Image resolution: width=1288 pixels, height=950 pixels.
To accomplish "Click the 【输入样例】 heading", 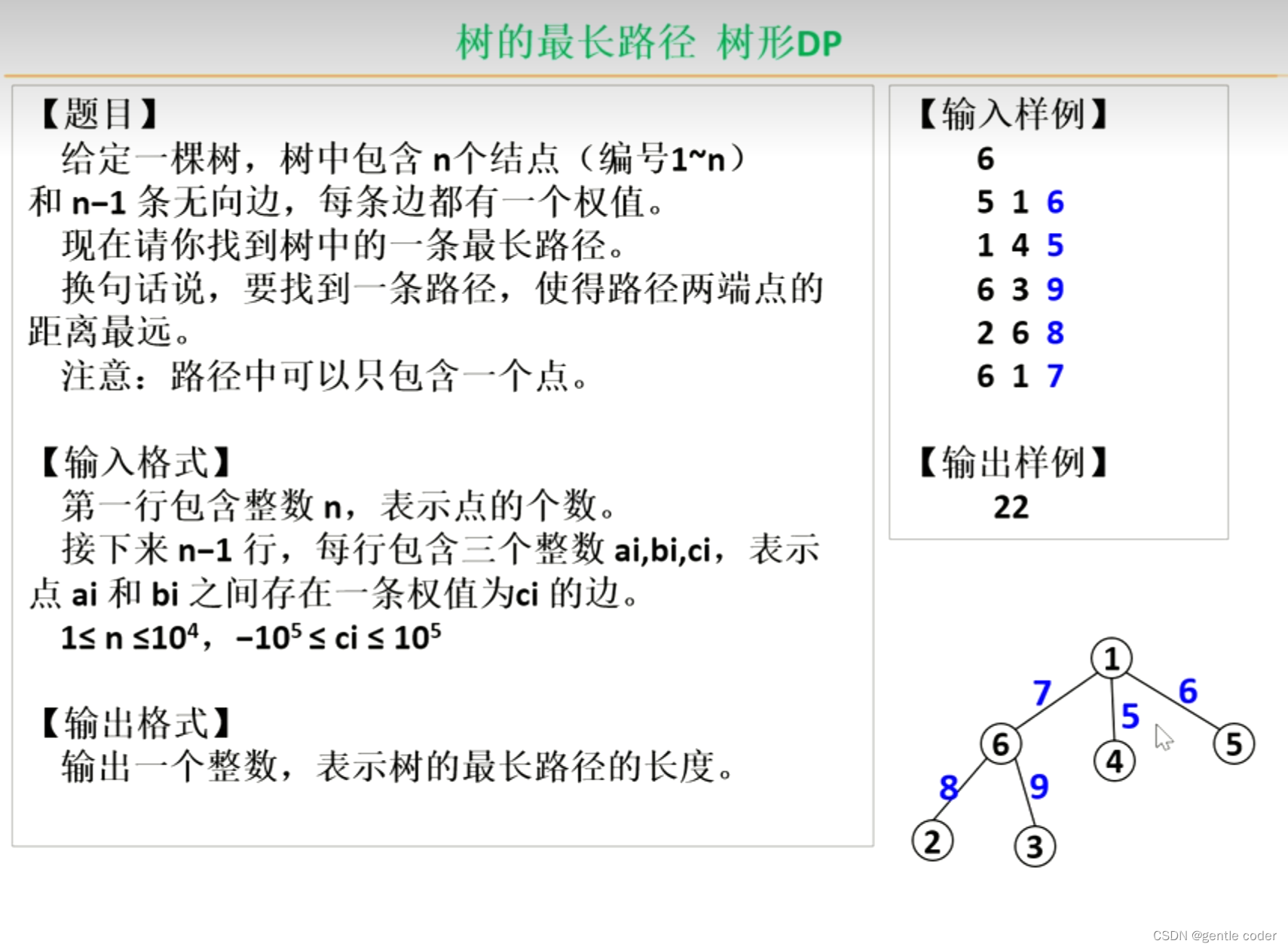I will [1014, 114].
